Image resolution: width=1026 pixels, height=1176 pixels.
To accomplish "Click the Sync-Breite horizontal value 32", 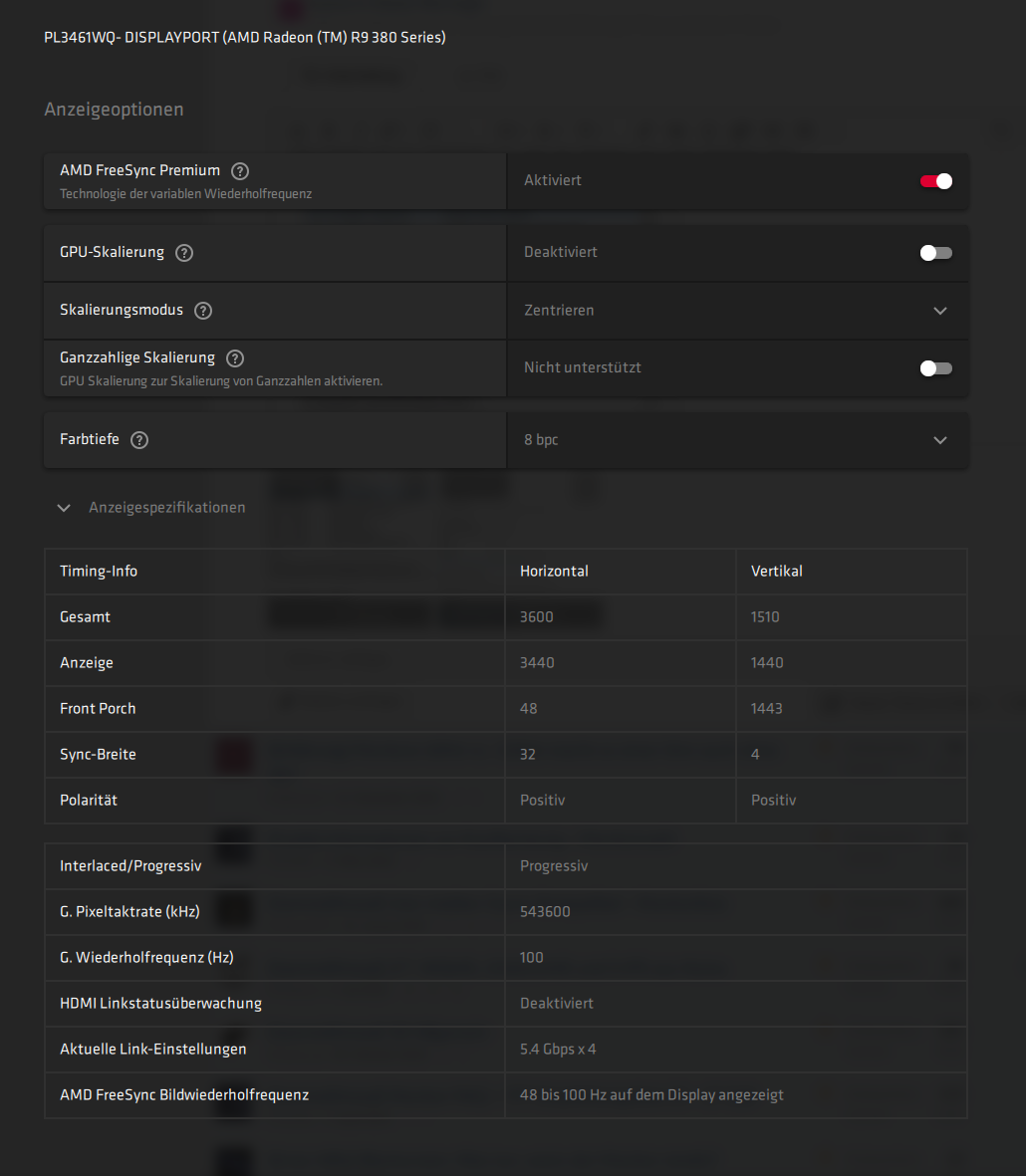I will (528, 755).
